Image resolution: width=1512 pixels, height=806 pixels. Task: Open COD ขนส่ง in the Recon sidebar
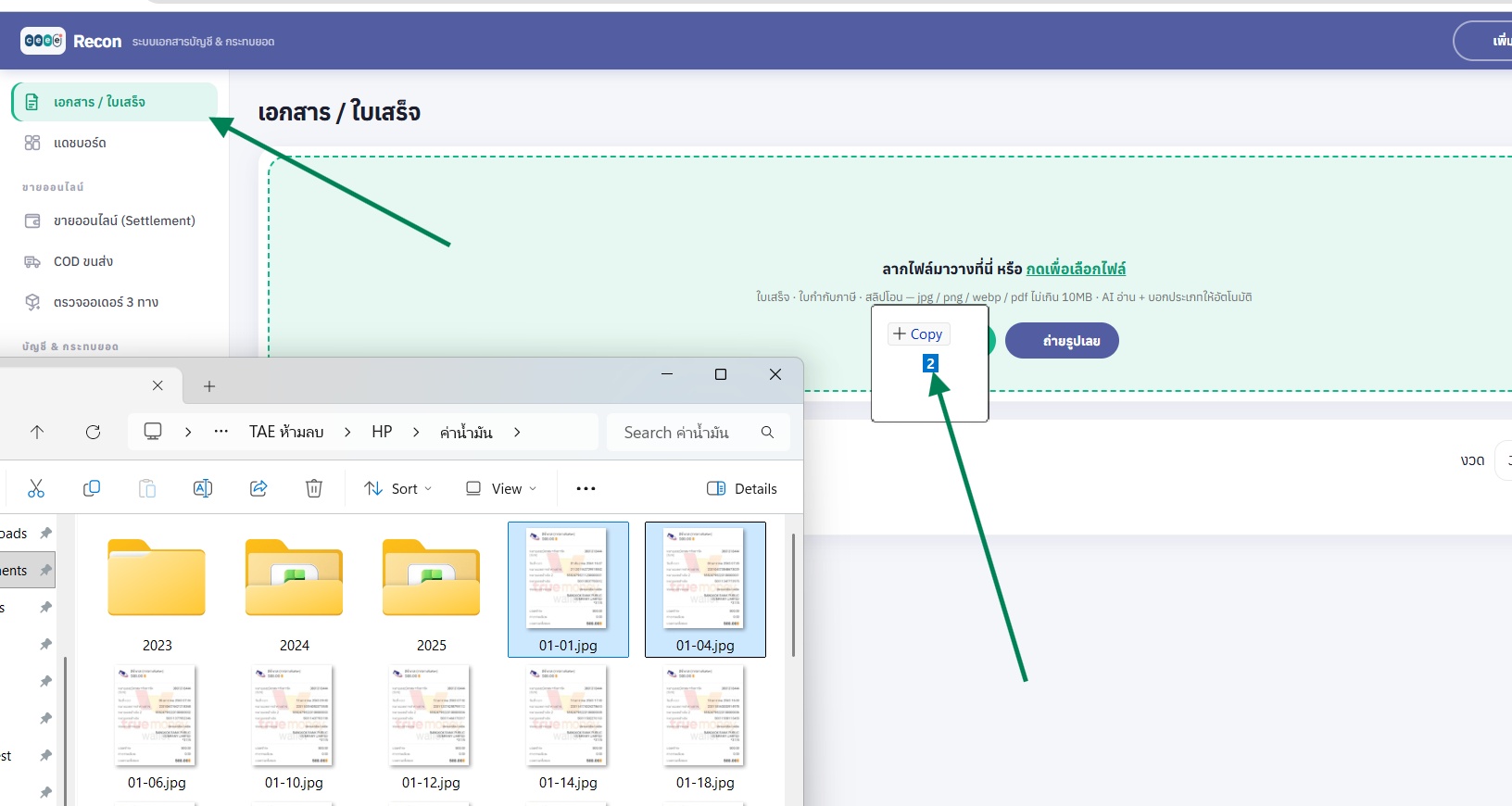tap(115, 261)
